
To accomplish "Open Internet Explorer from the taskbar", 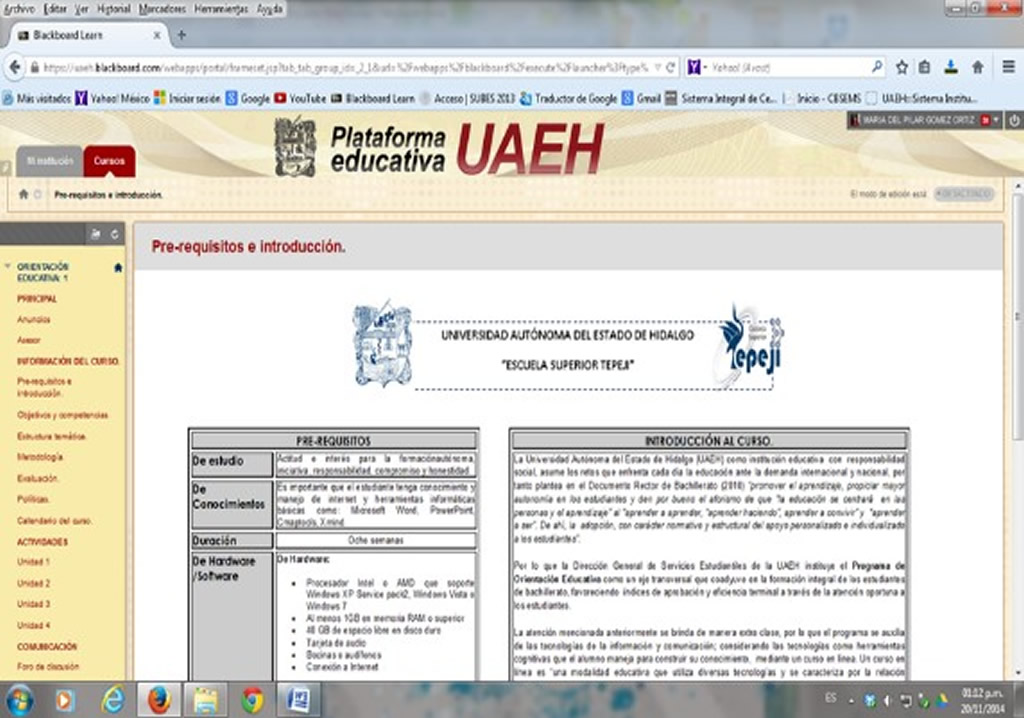I will [112, 700].
